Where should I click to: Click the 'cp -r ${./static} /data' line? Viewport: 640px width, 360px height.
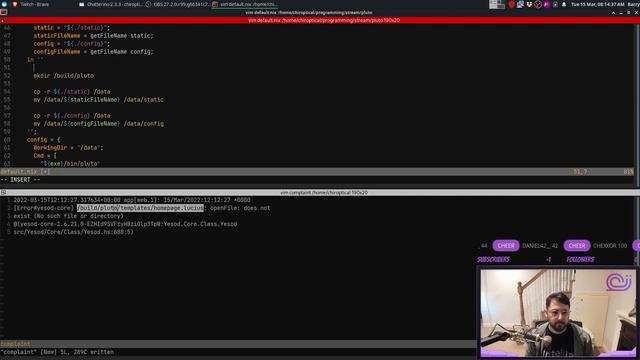pos(72,91)
